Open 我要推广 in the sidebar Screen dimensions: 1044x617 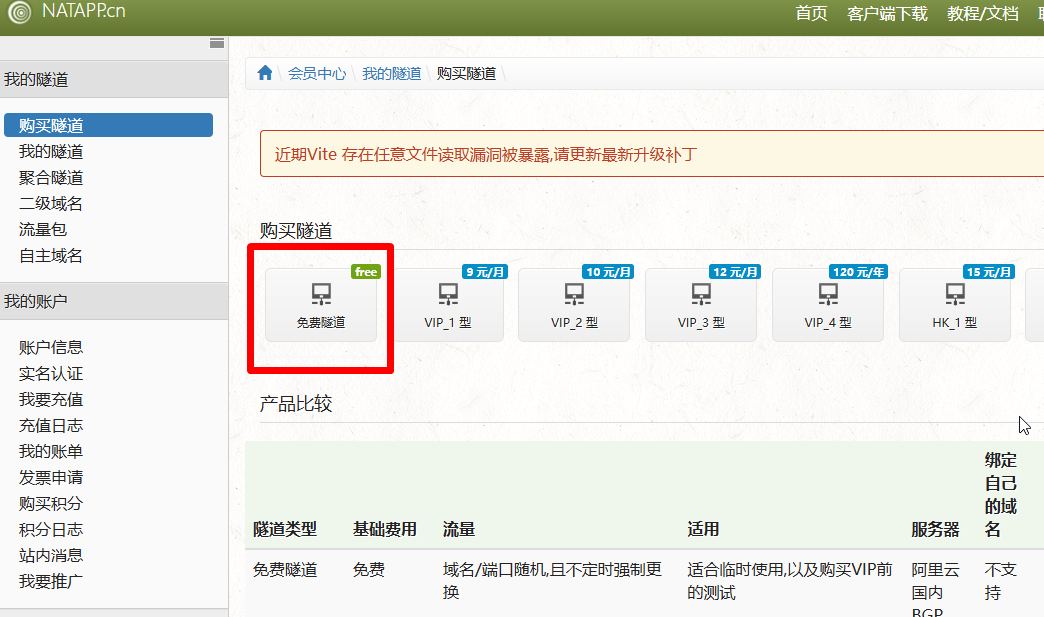tap(51, 581)
